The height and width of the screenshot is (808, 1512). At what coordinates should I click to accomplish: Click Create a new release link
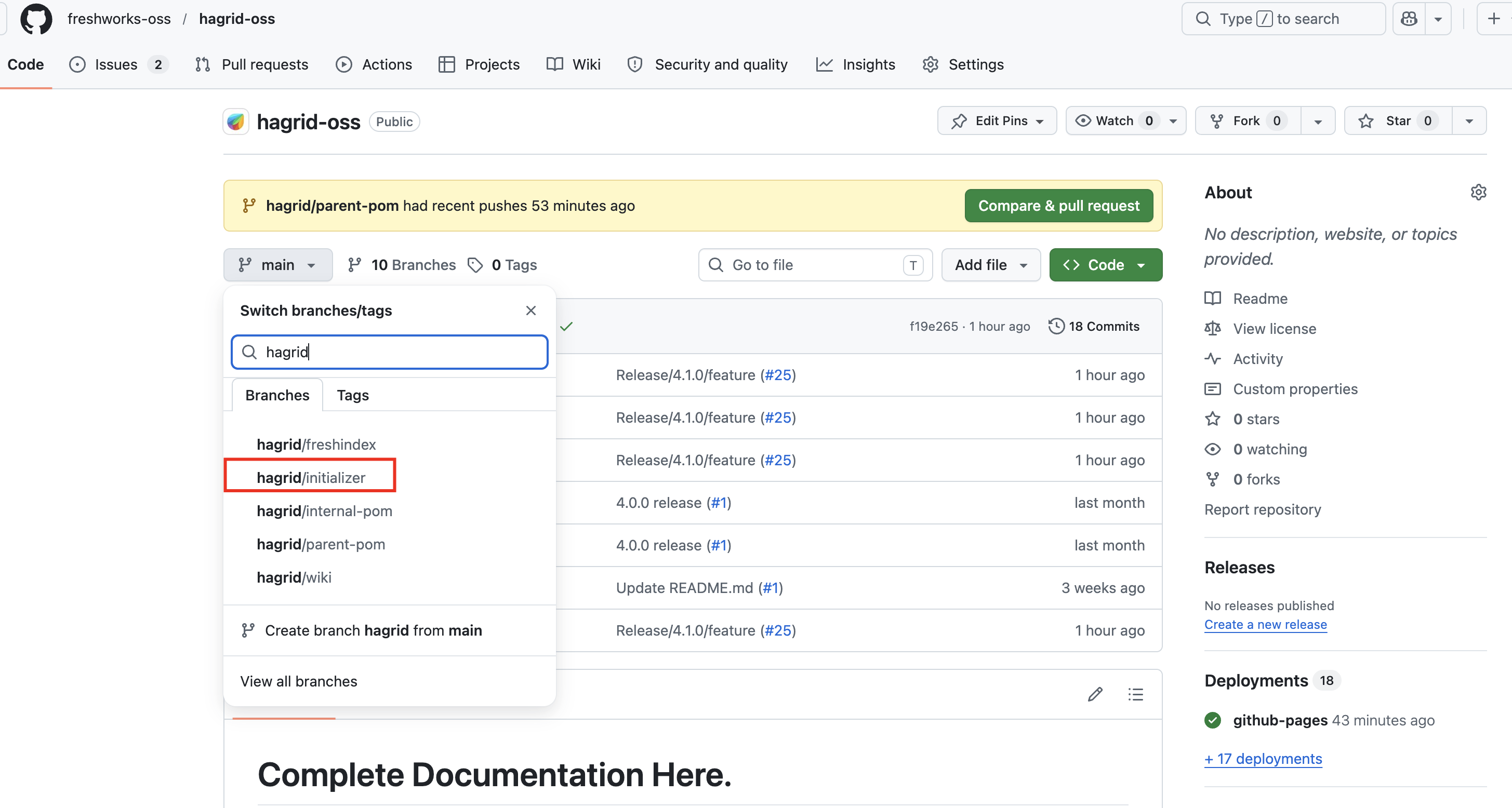[x=1266, y=625]
